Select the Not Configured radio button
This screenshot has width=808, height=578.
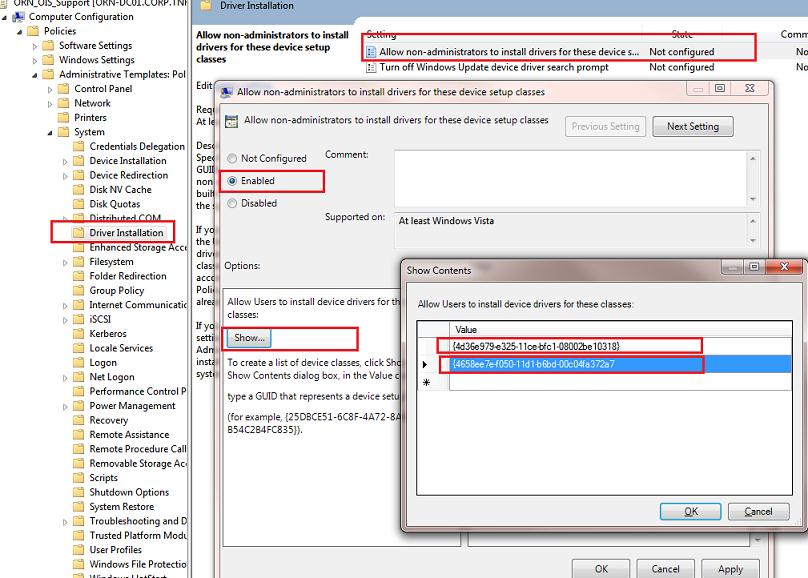click(233, 159)
